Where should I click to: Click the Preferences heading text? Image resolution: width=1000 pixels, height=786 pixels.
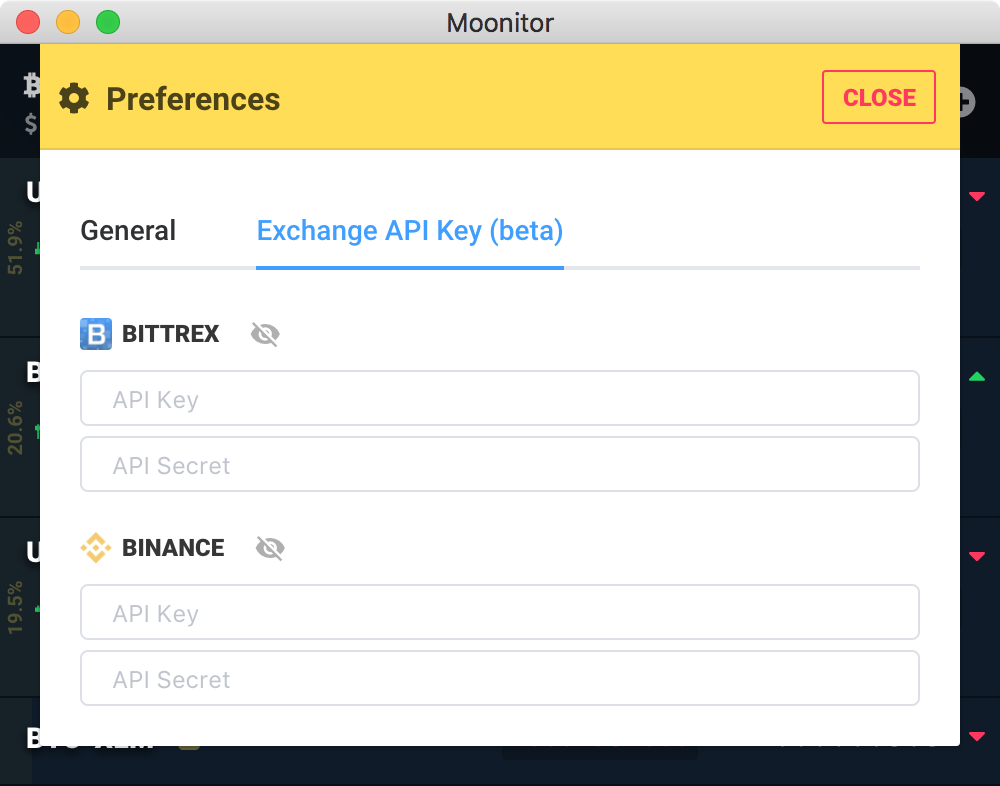(x=193, y=99)
